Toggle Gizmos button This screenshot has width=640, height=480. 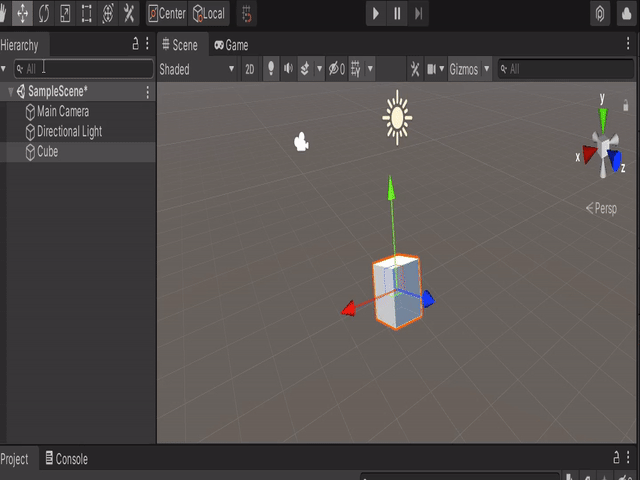(464, 69)
